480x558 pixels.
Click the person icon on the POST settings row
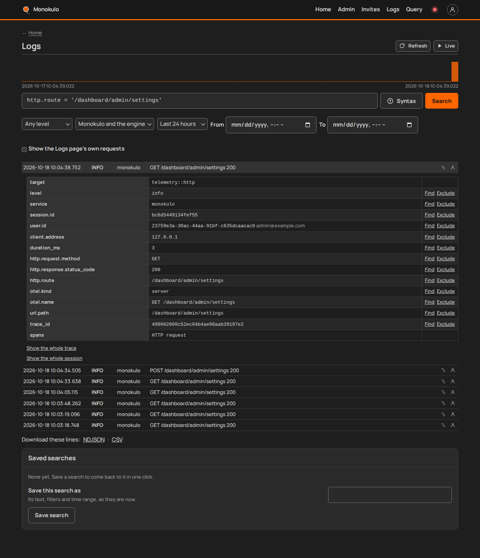[453, 370]
